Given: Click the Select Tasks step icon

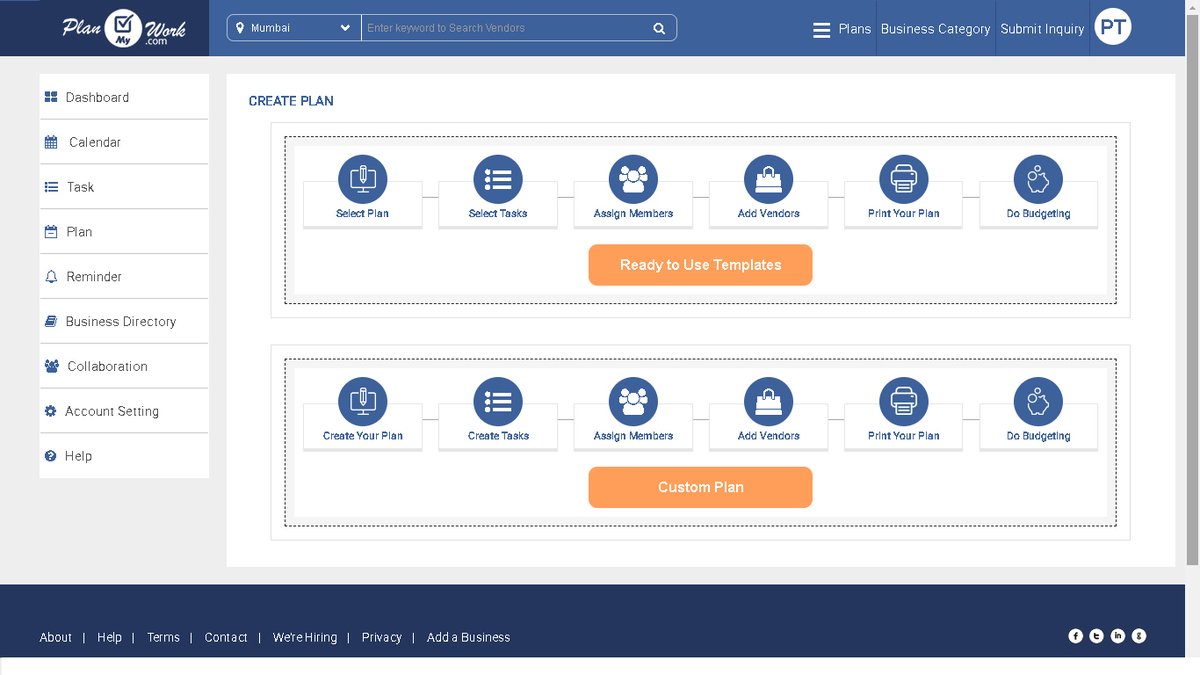Looking at the screenshot, I should tap(498, 180).
